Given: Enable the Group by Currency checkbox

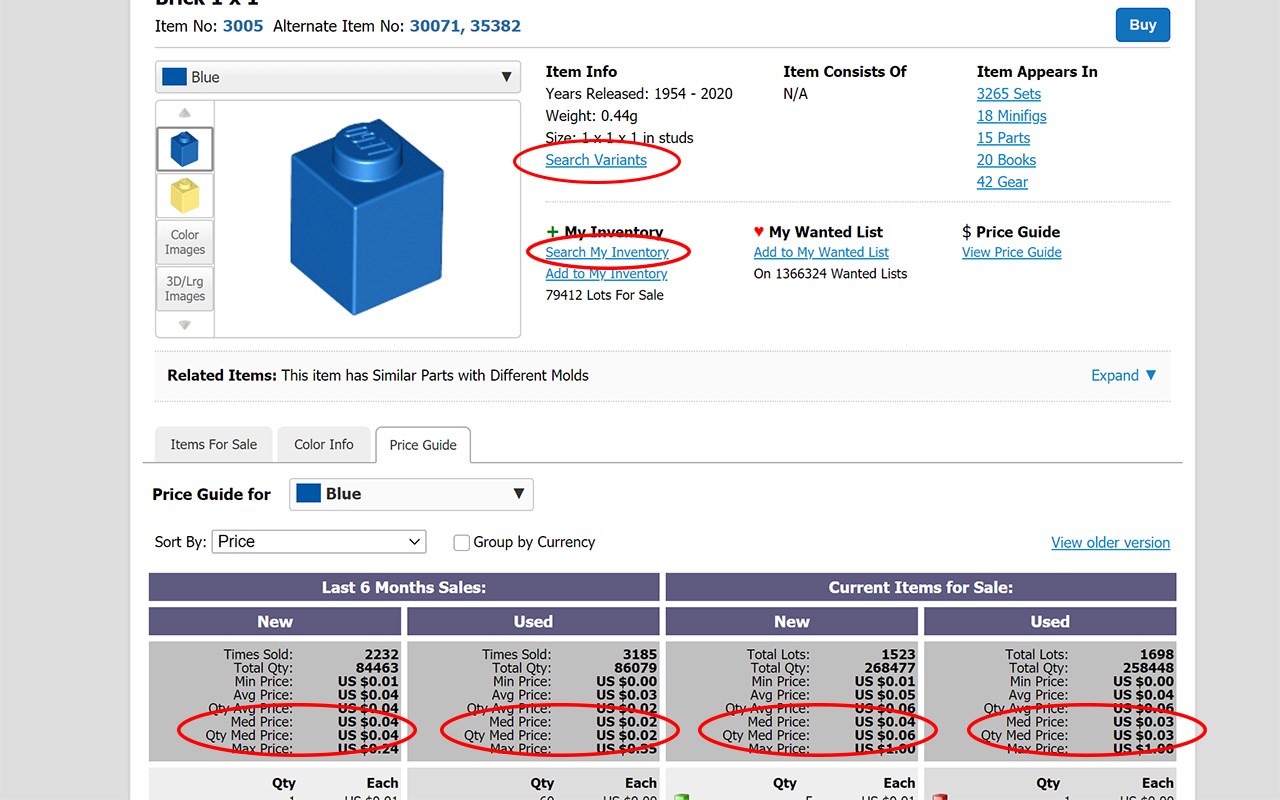Looking at the screenshot, I should pyautogui.click(x=461, y=543).
